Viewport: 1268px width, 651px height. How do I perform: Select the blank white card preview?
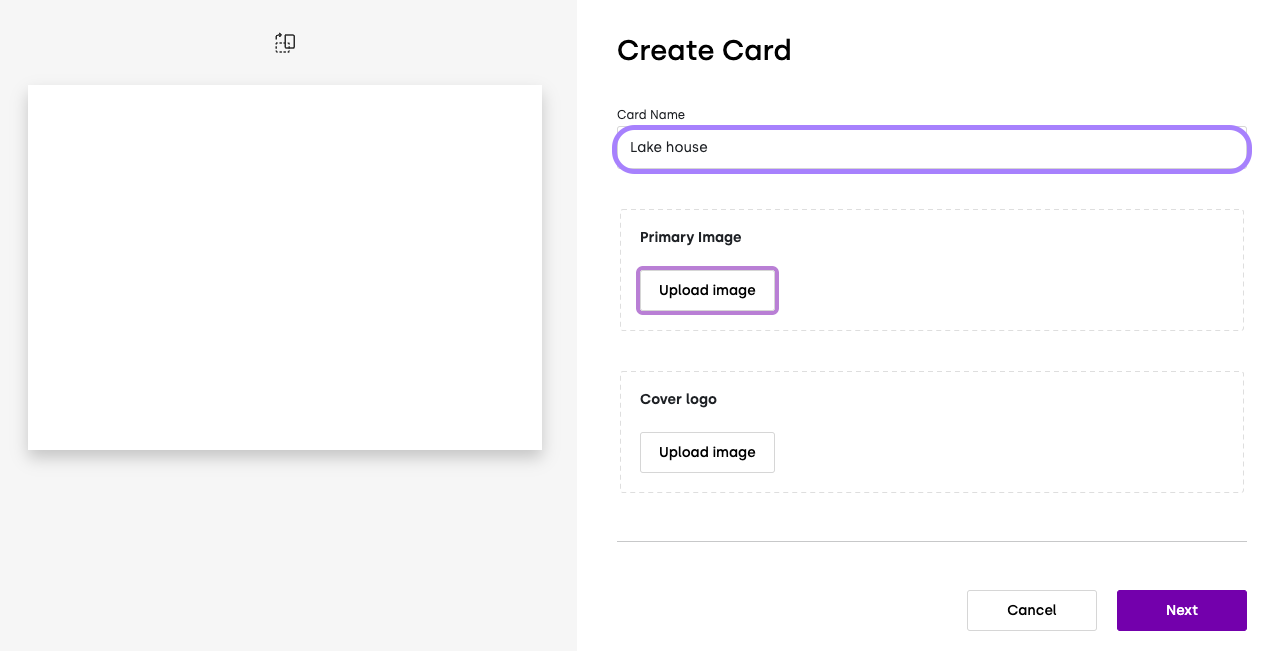pyautogui.click(x=284, y=266)
